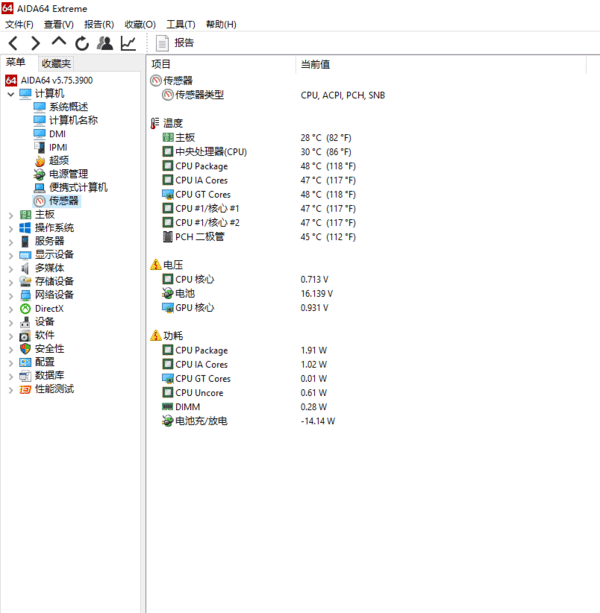Expand the 软件 tree node
The width and height of the screenshot is (600, 613).
(x=11, y=335)
